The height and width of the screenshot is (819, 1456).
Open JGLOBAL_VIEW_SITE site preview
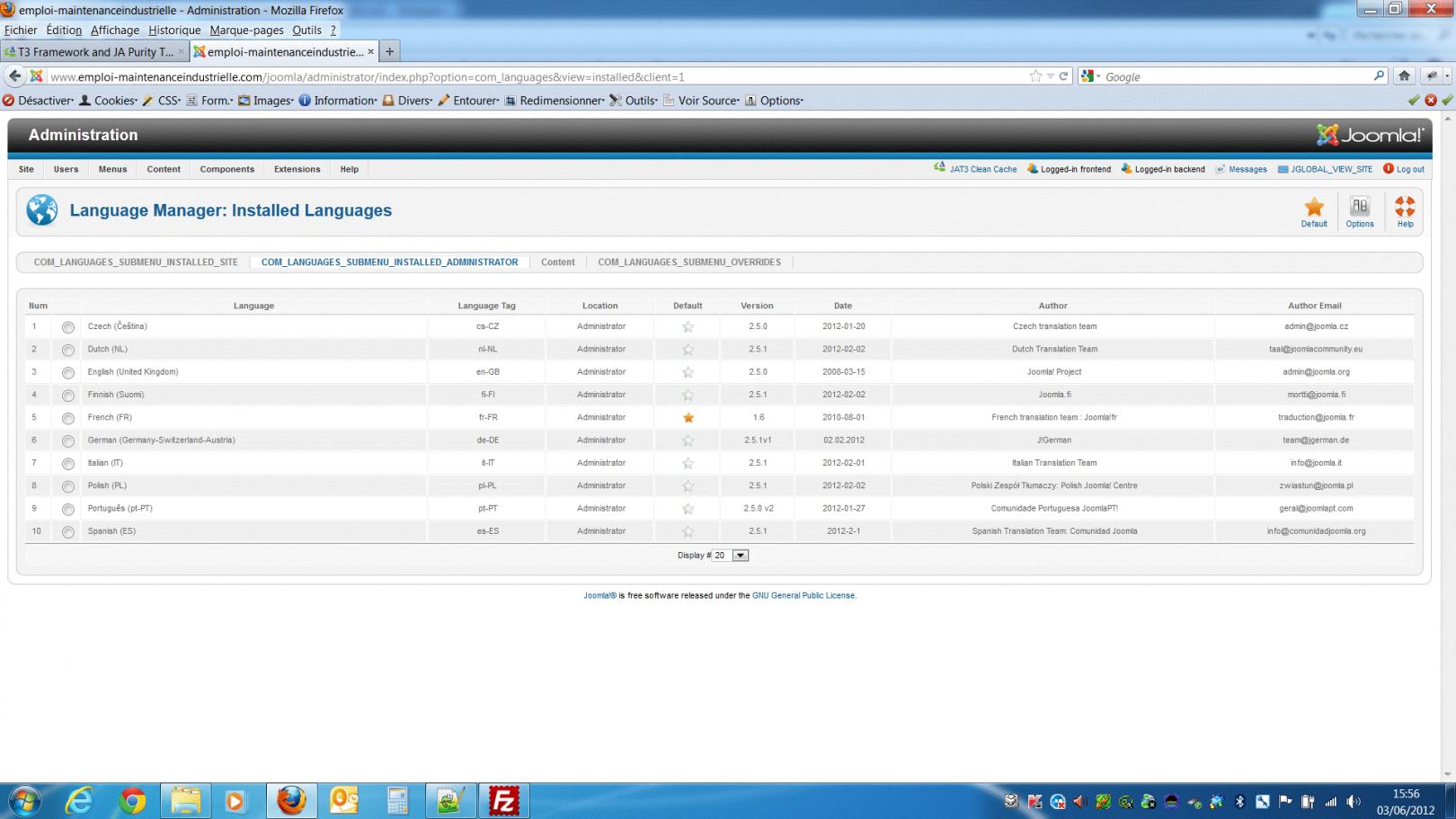click(x=1325, y=169)
